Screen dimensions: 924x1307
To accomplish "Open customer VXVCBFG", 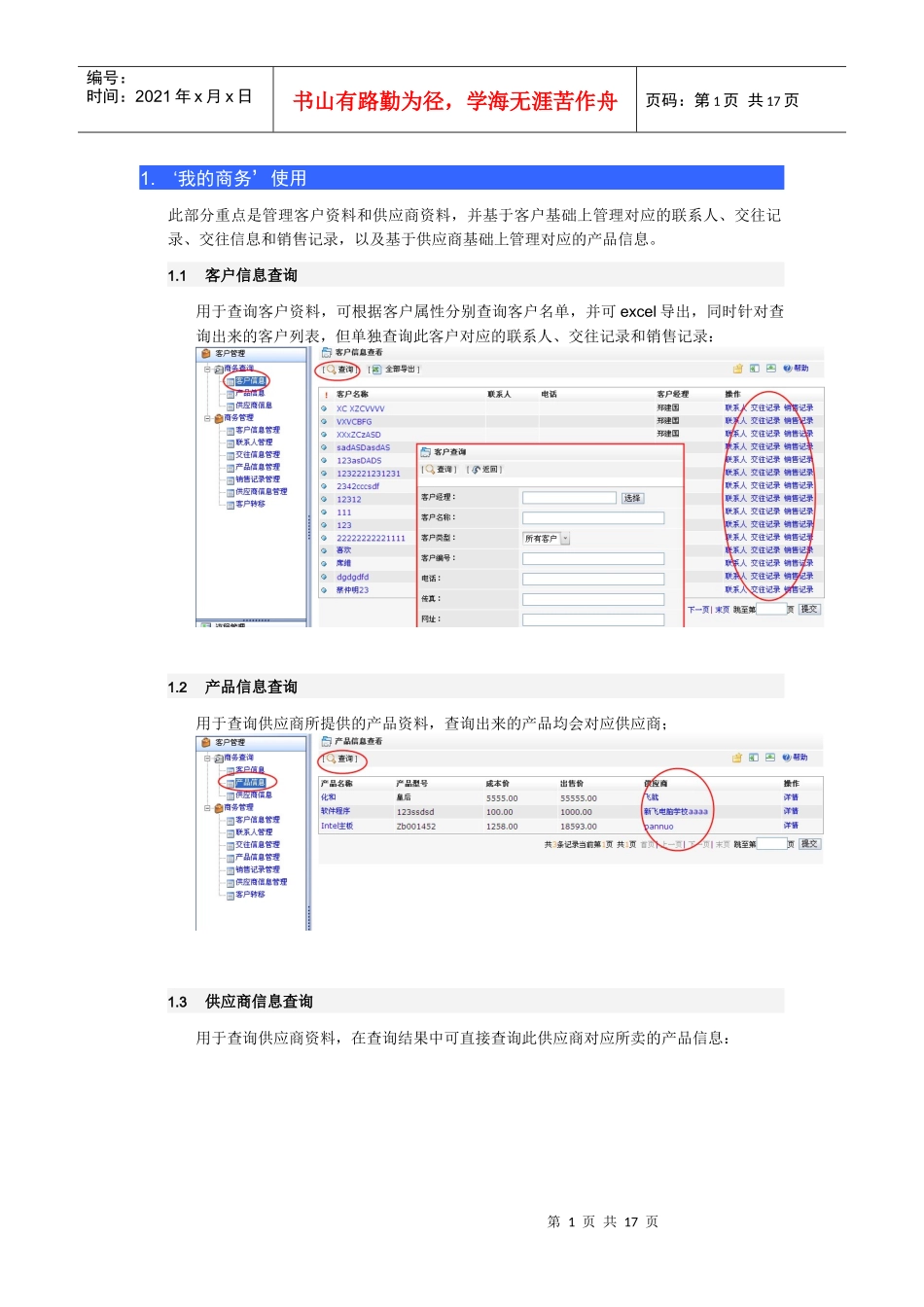I will click(x=354, y=422).
